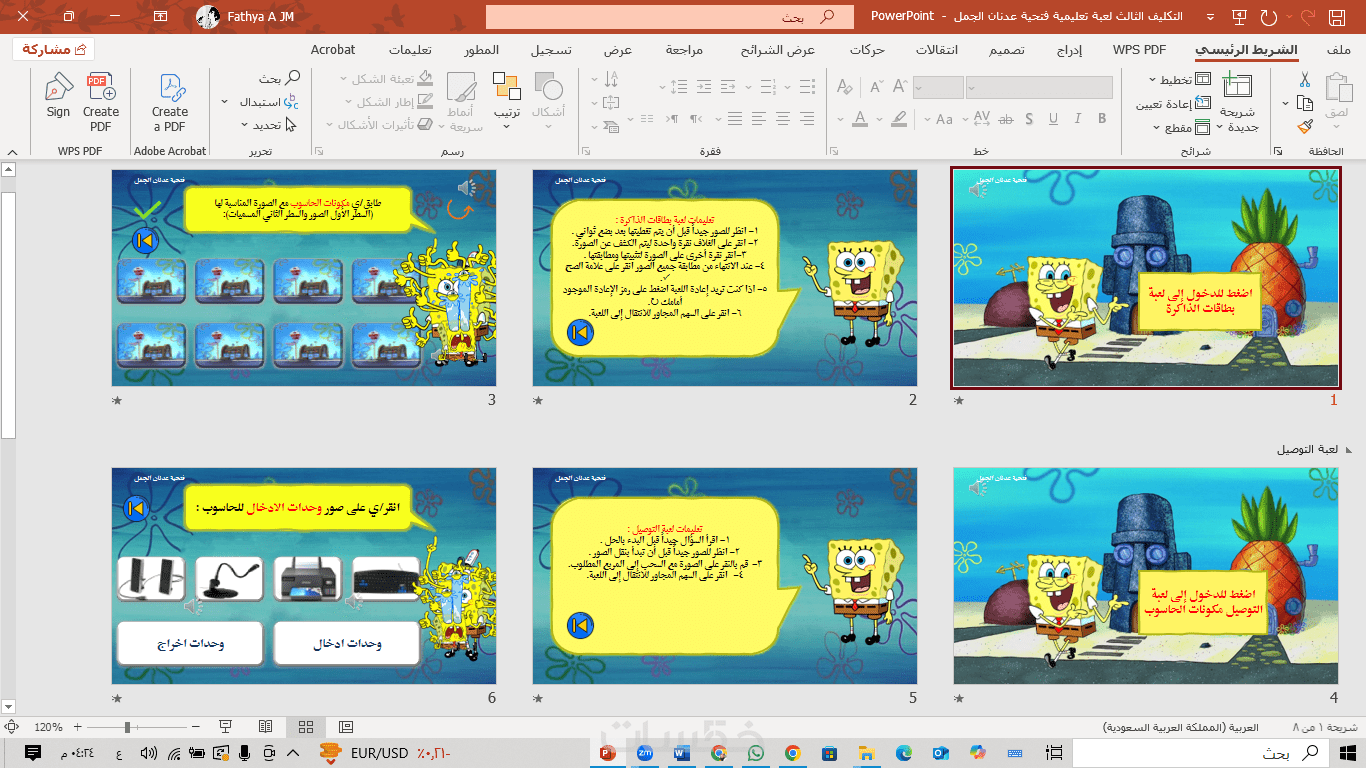
Task: Click the search box in the title bar
Action: (670, 17)
